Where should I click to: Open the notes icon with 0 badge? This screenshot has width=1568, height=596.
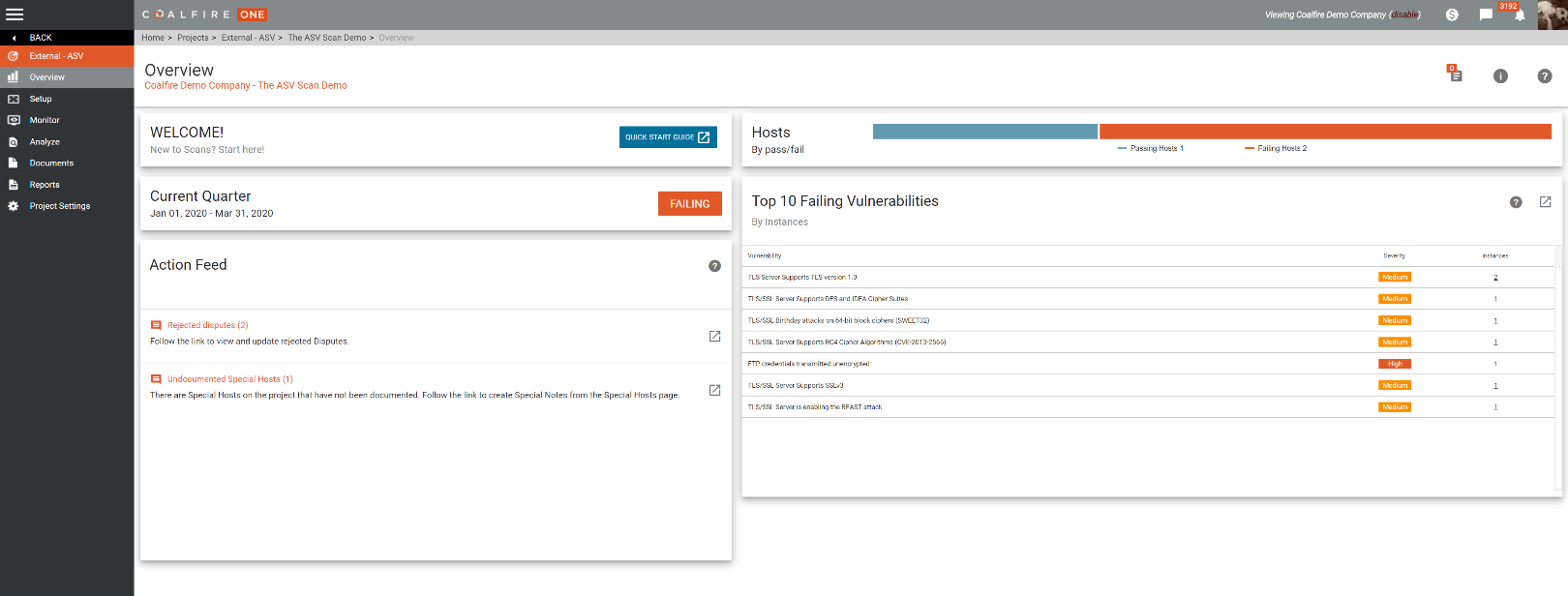coord(1455,74)
